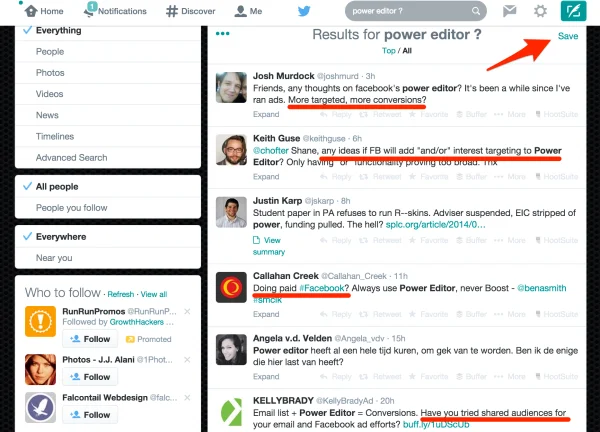
Task: Select Everywhere location option
Action: (x=108, y=236)
